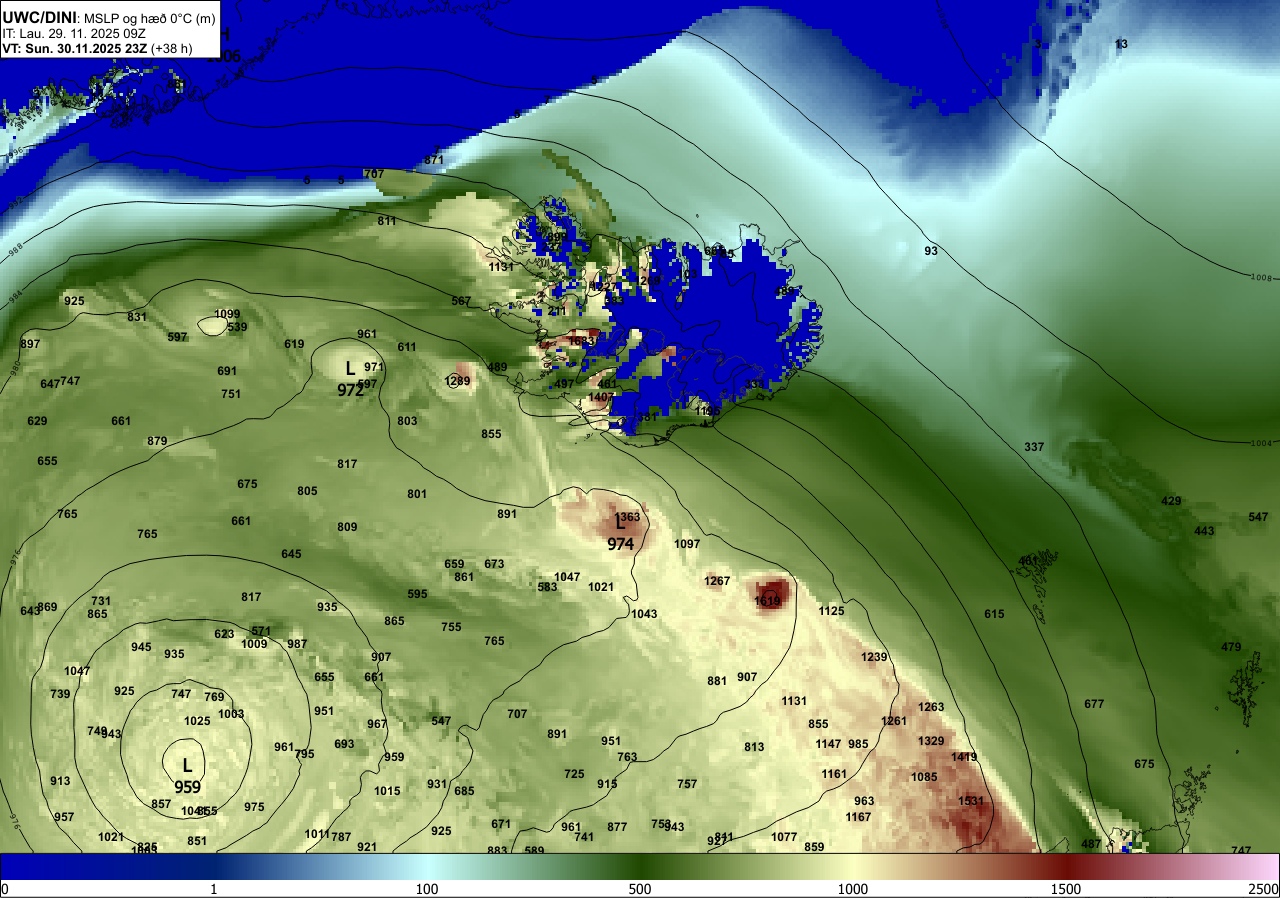Click the height value 1015
The height and width of the screenshot is (898, 1280).
pos(387,791)
